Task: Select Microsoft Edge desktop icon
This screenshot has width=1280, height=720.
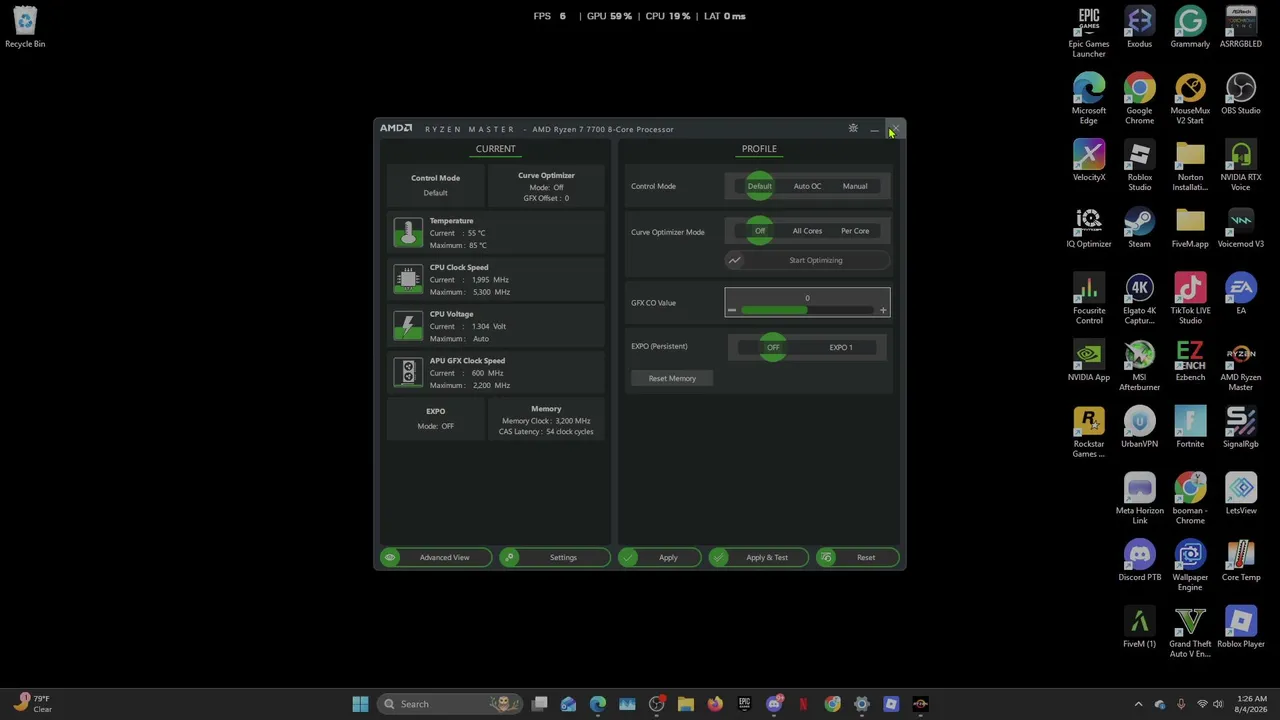Action: [x=1089, y=100]
